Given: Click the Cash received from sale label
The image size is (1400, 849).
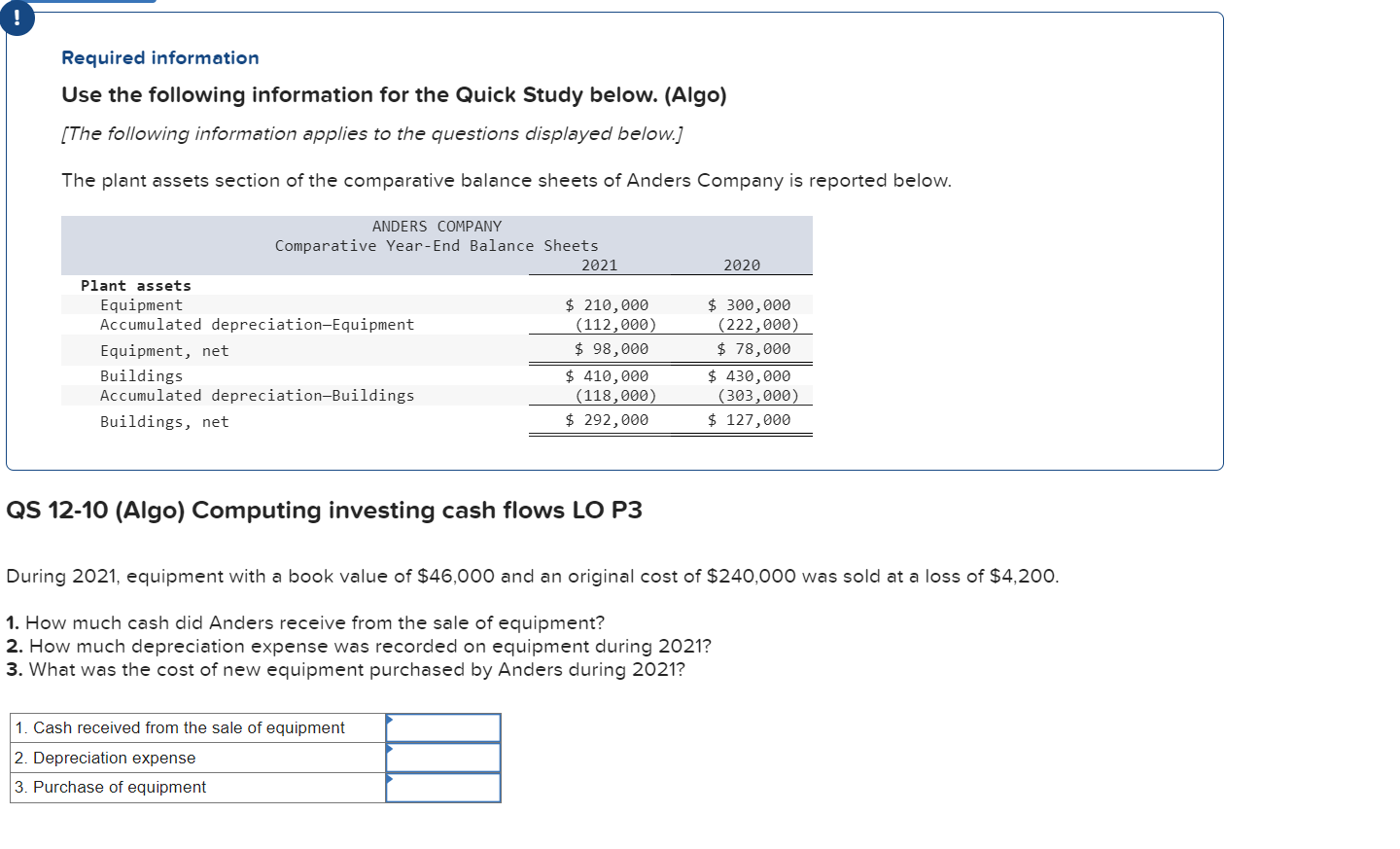Looking at the screenshot, I should point(178,727).
